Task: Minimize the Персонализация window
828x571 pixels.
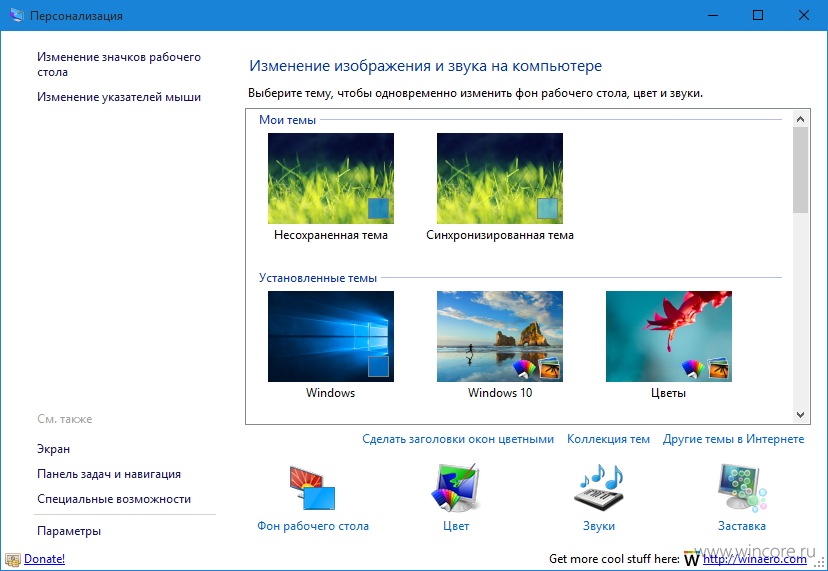Action: tap(713, 15)
